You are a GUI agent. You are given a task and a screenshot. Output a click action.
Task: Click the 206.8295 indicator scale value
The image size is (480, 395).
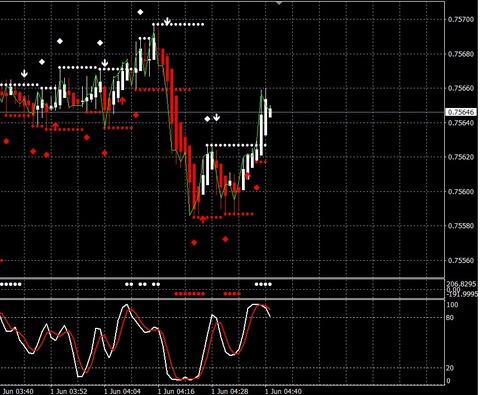click(x=462, y=284)
